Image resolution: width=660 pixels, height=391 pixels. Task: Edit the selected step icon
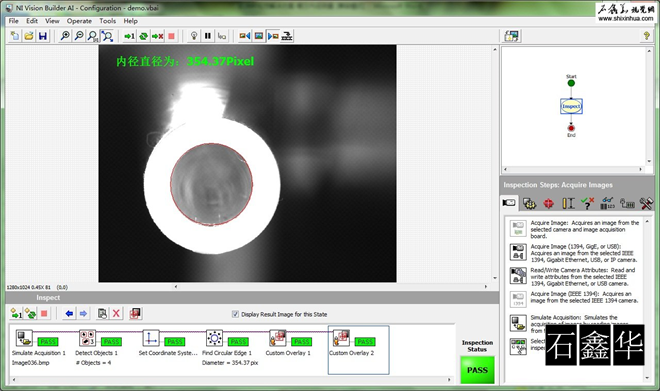pyautogui.click(x=102, y=314)
